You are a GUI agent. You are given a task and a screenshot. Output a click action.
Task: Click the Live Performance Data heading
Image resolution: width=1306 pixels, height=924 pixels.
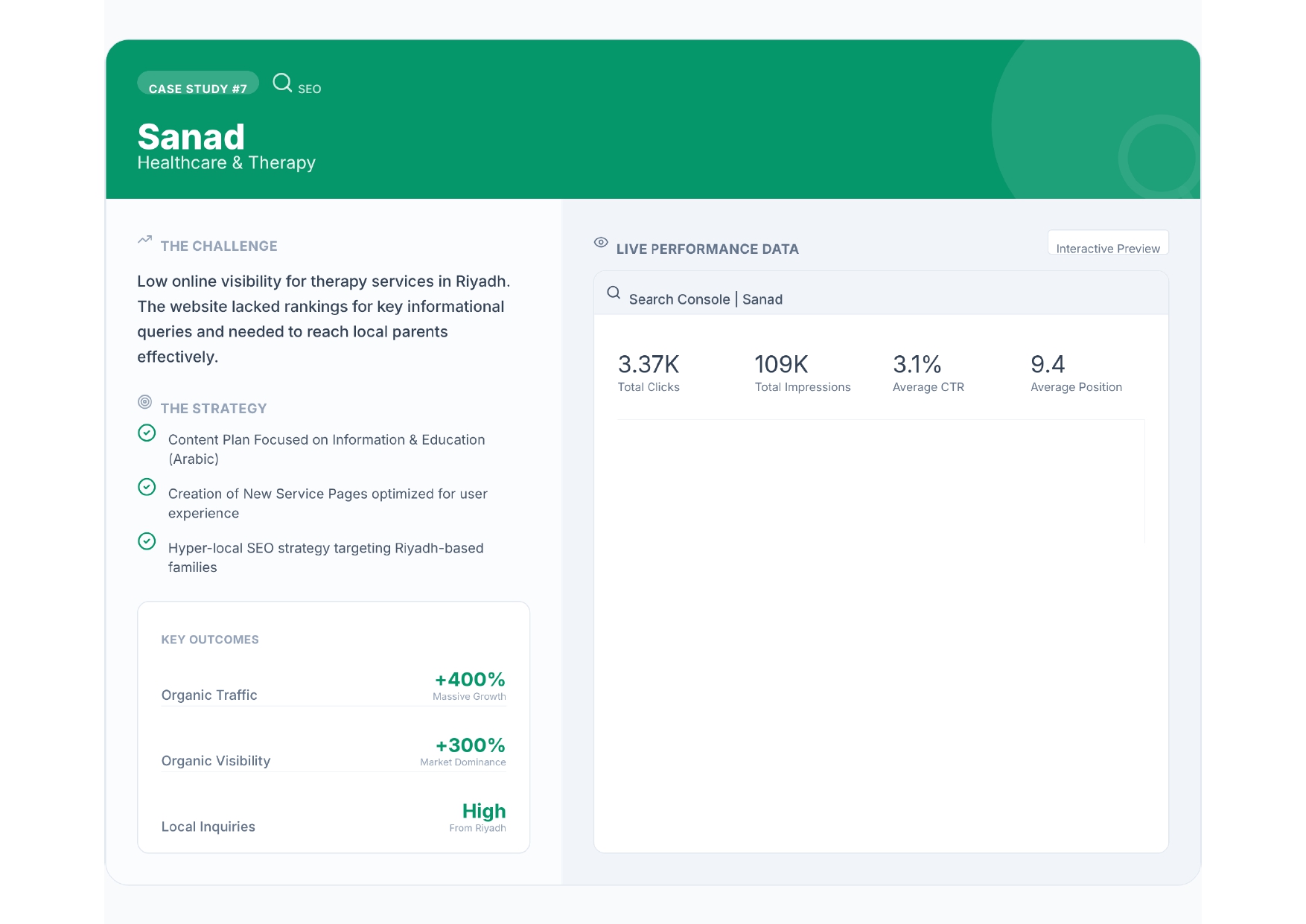pyautogui.click(x=707, y=249)
